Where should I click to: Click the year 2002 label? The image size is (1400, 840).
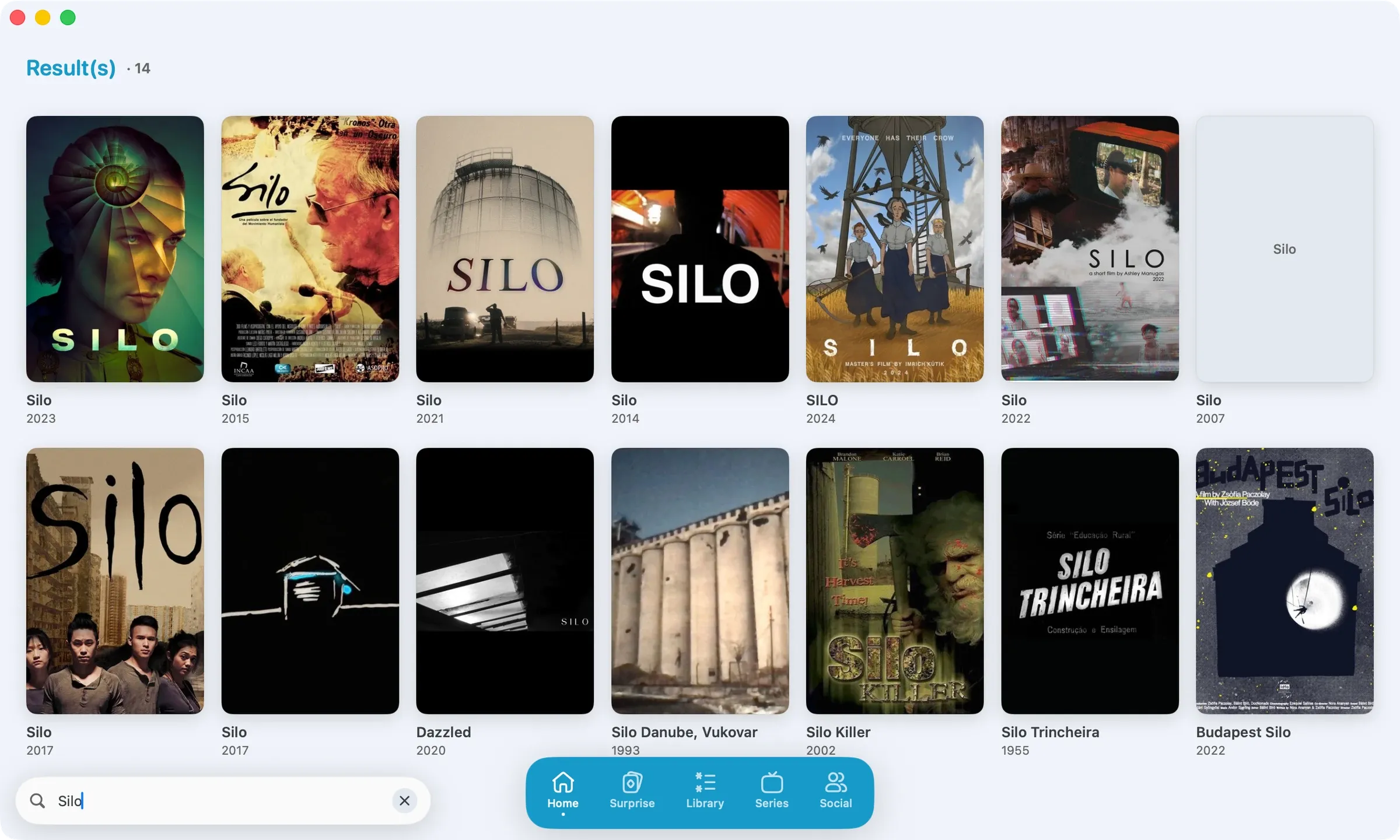pos(821,751)
